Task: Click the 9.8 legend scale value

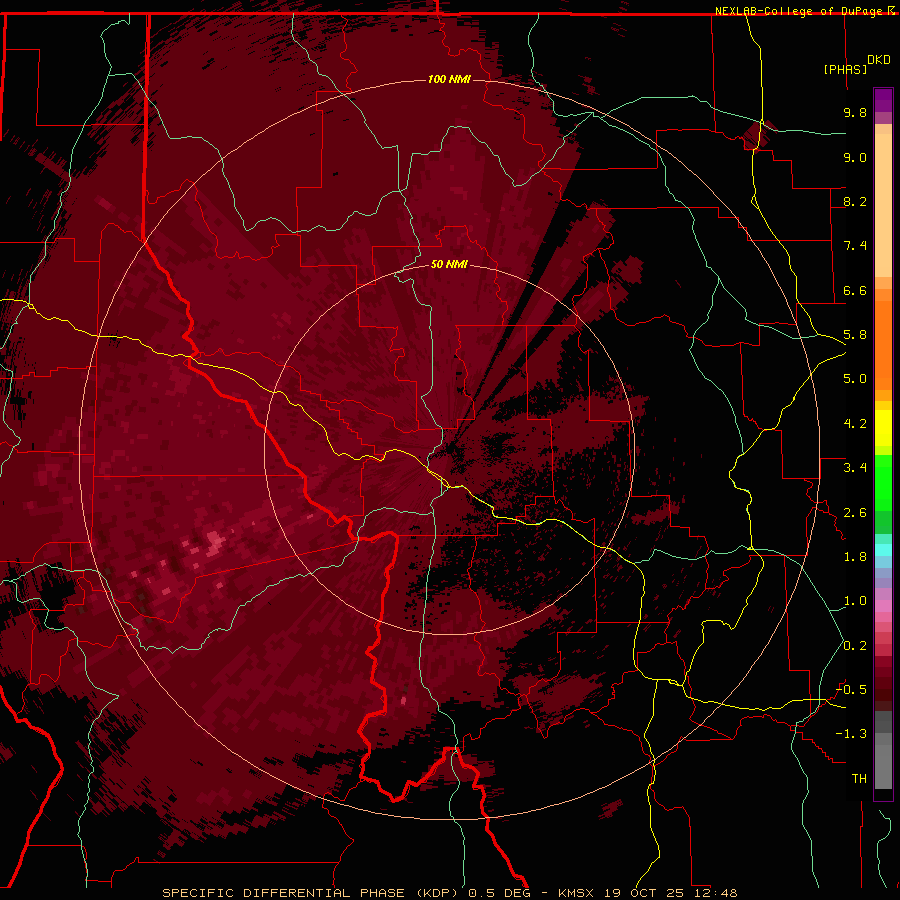Action: [855, 112]
